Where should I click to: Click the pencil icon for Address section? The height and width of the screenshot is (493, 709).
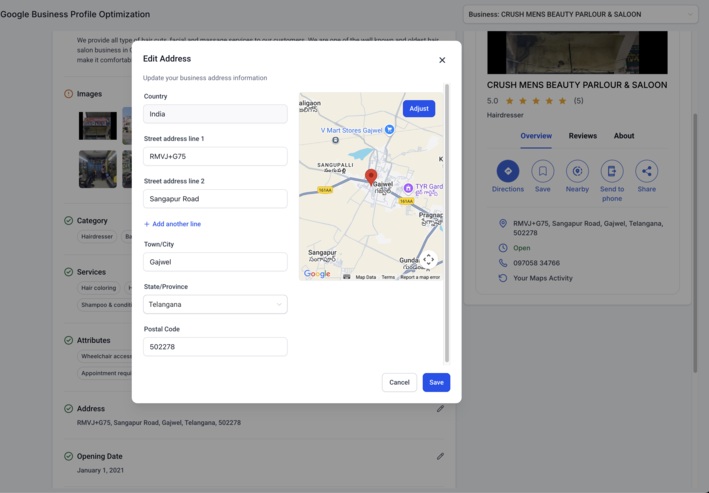[x=440, y=408]
